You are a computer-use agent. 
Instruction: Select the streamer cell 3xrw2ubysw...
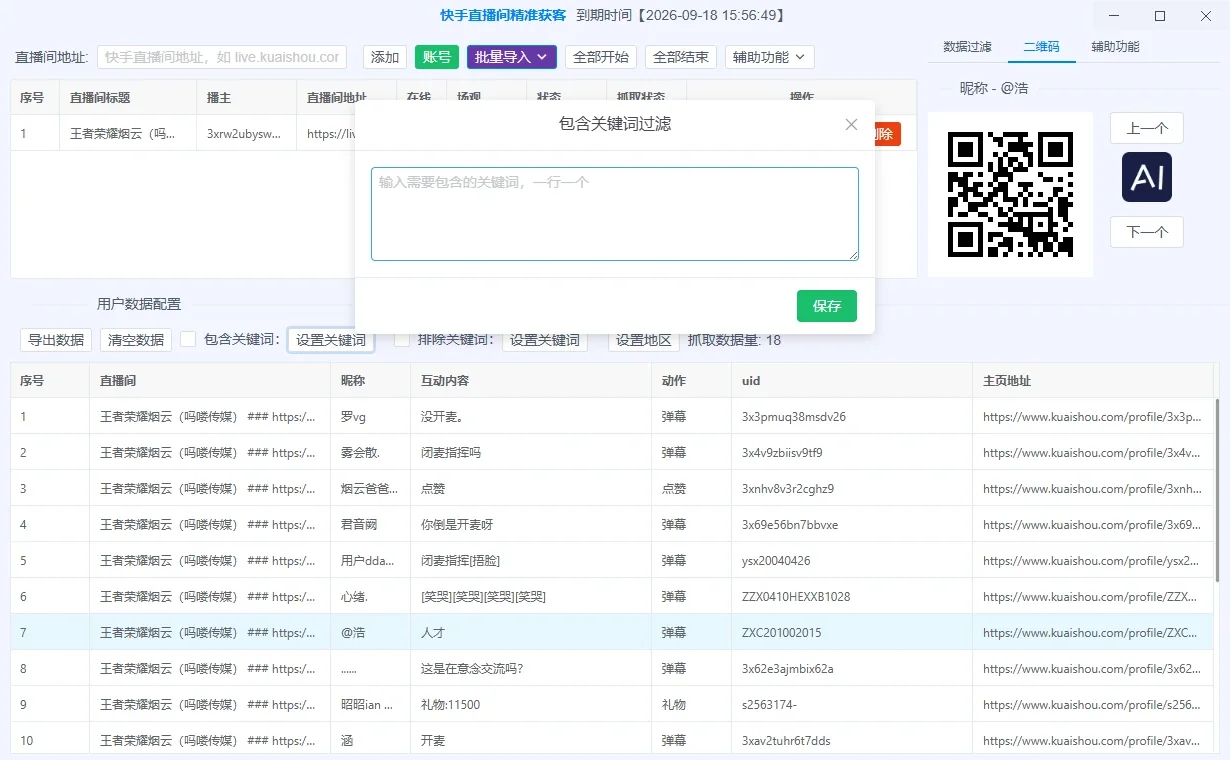(x=246, y=133)
